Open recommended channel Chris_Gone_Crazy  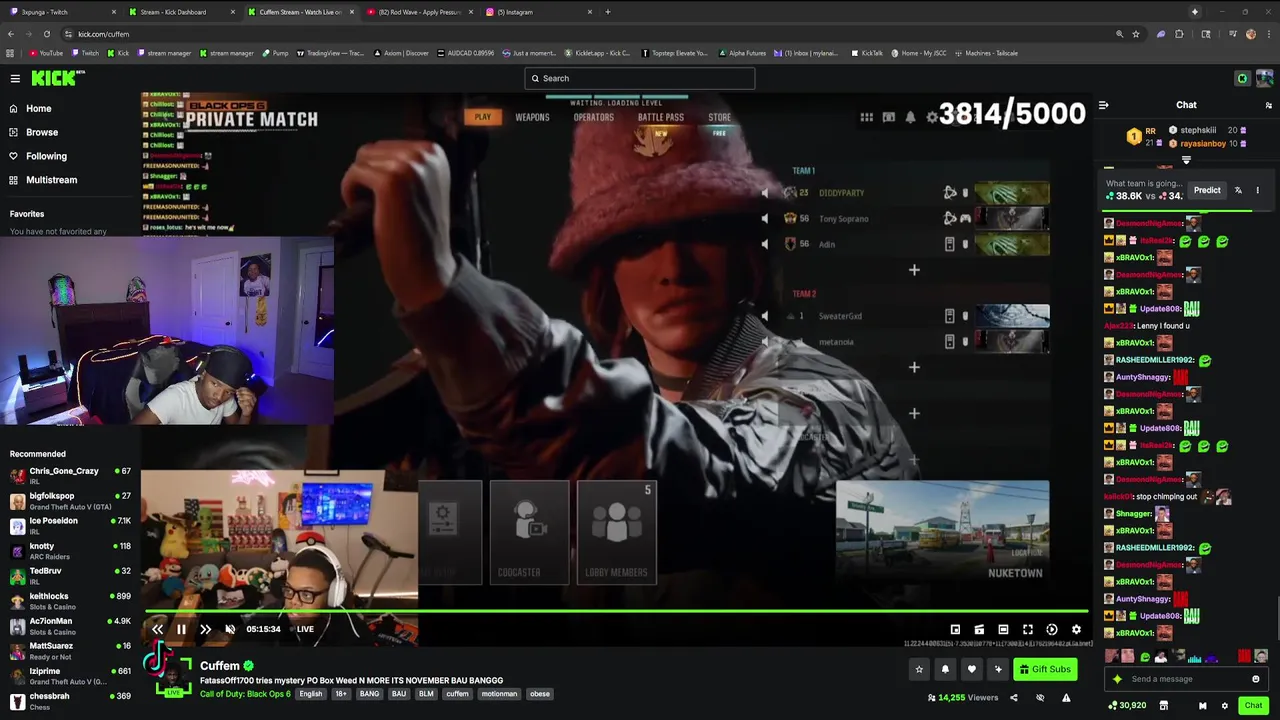(70, 475)
